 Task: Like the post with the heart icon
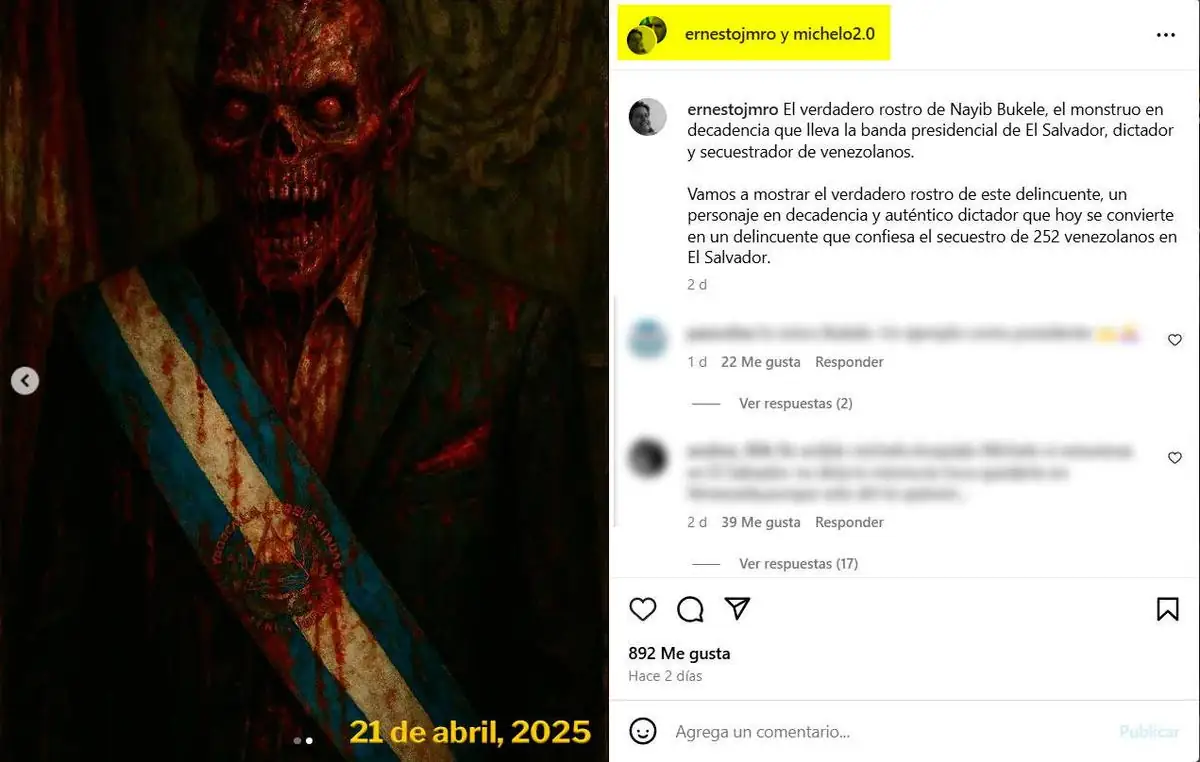643,609
